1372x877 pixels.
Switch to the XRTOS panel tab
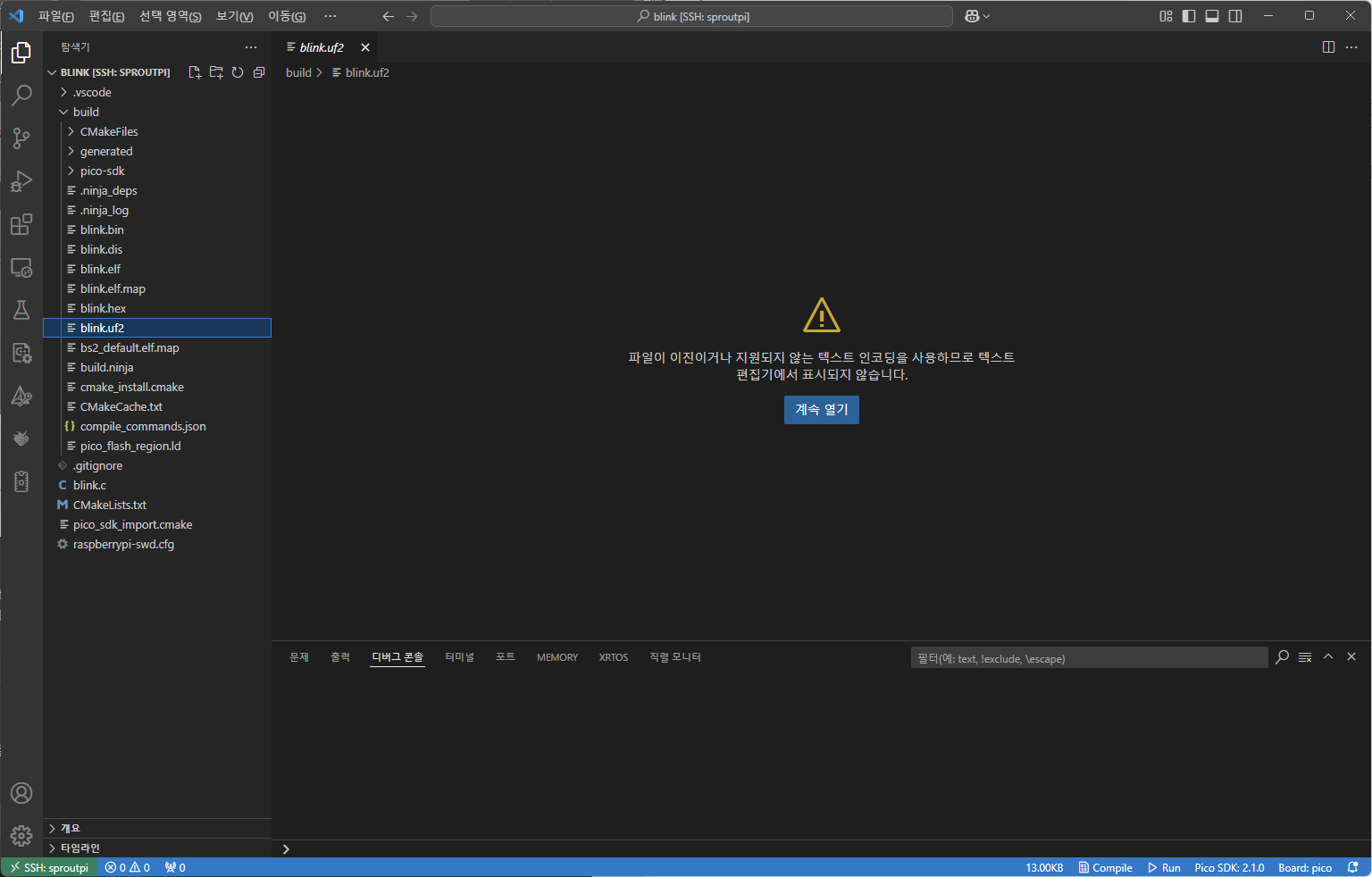pyautogui.click(x=613, y=657)
